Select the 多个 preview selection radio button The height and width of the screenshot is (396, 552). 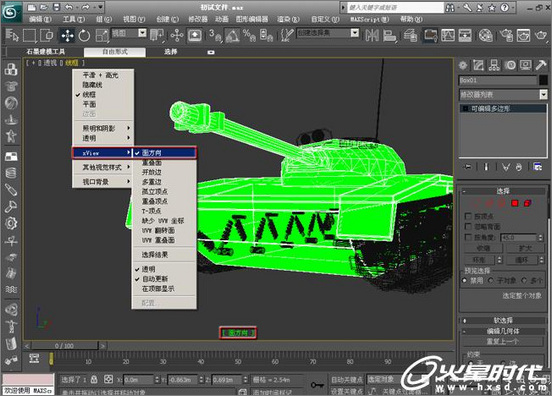click(525, 281)
